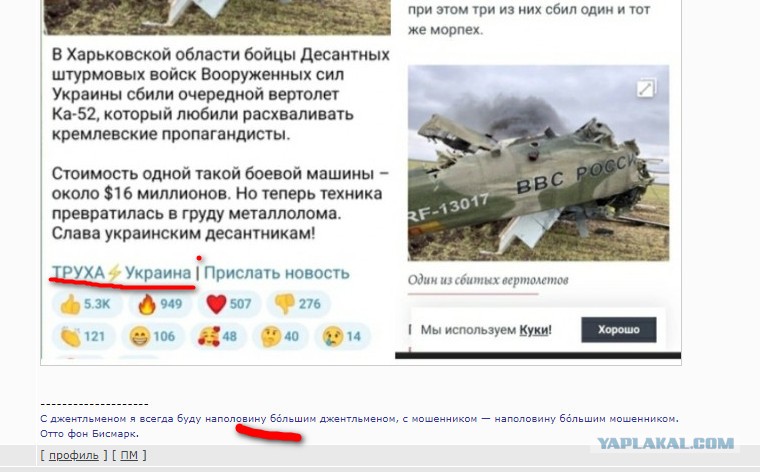Image resolution: width=760 pixels, height=473 pixels.
Task: Expand the helicopter photo via corner icon
Action: tap(646, 89)
